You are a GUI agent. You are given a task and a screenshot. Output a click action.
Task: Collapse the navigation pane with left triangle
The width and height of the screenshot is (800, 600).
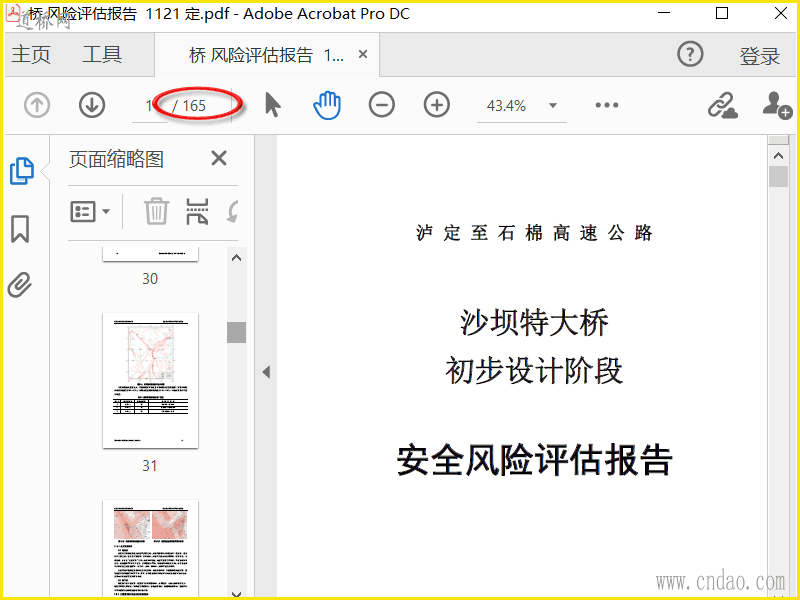[266, 372]
